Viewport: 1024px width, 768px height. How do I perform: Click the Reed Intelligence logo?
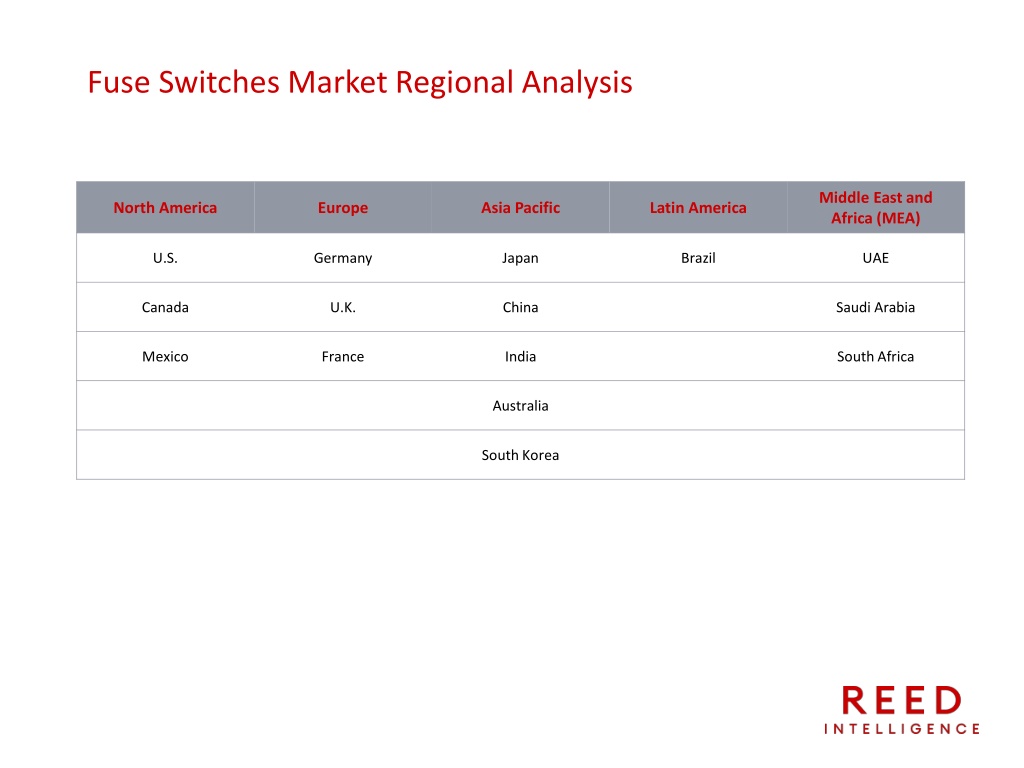(902, 710)
